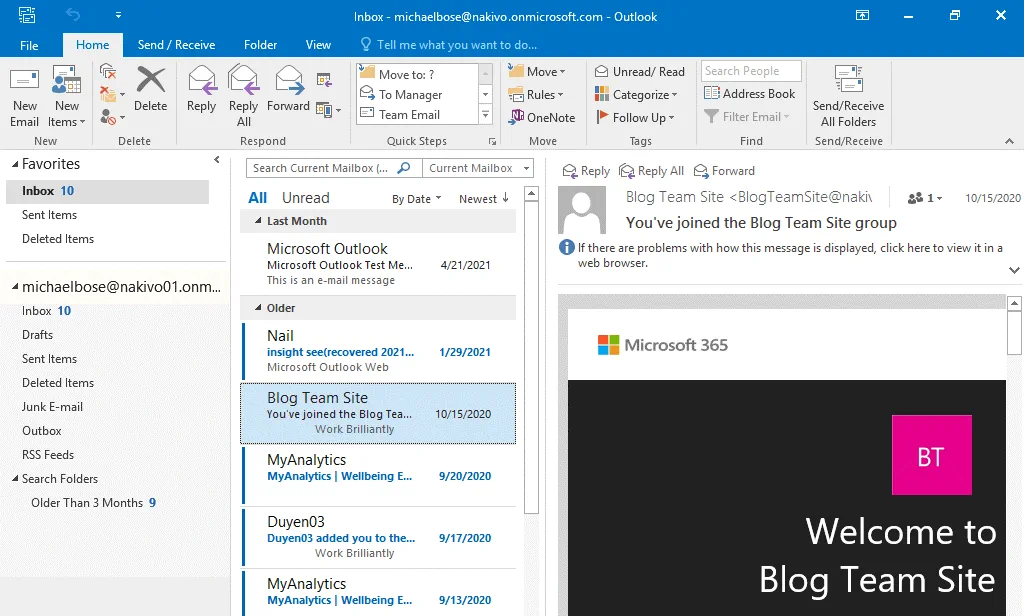Image resolution: width=1024 pixels, height=616 pixels.
Task: Toggle Newest sort order
Action: point(484,199)
